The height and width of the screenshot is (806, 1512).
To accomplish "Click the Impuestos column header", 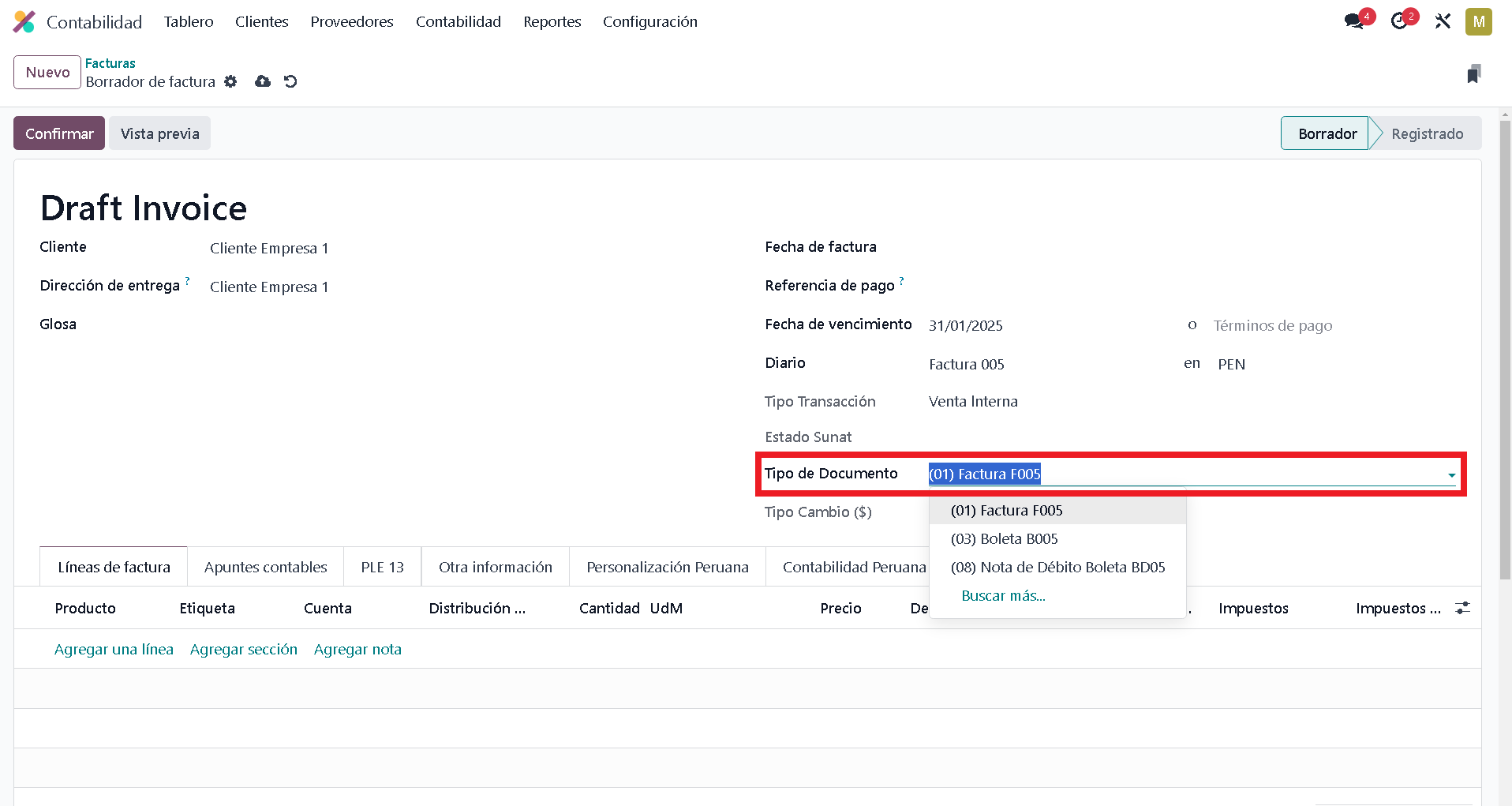I will (1253, 608).
